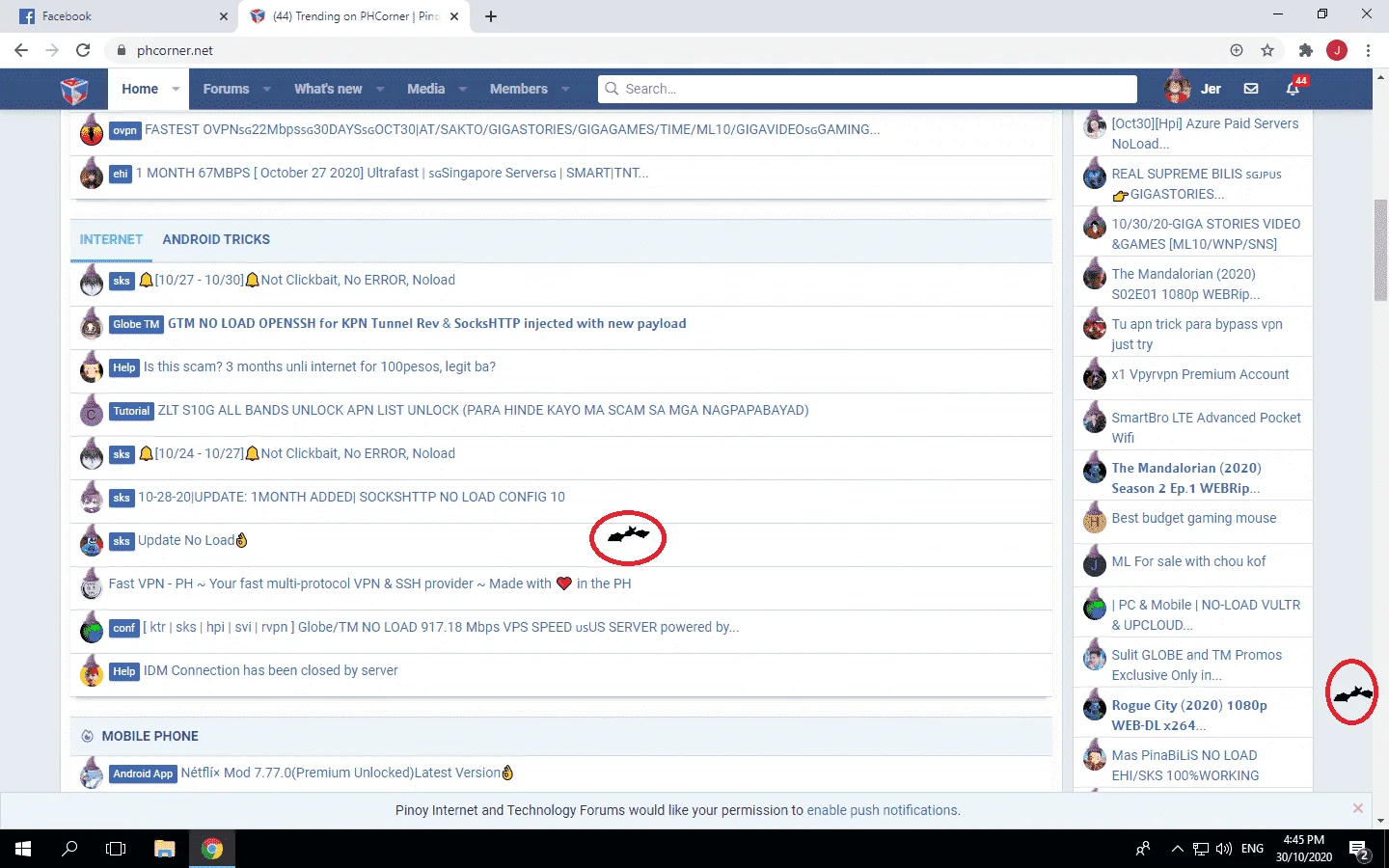Open Rogue City (2020) 1080p sidebar thread
The image size is (1389, 868).
[1189, 716]
